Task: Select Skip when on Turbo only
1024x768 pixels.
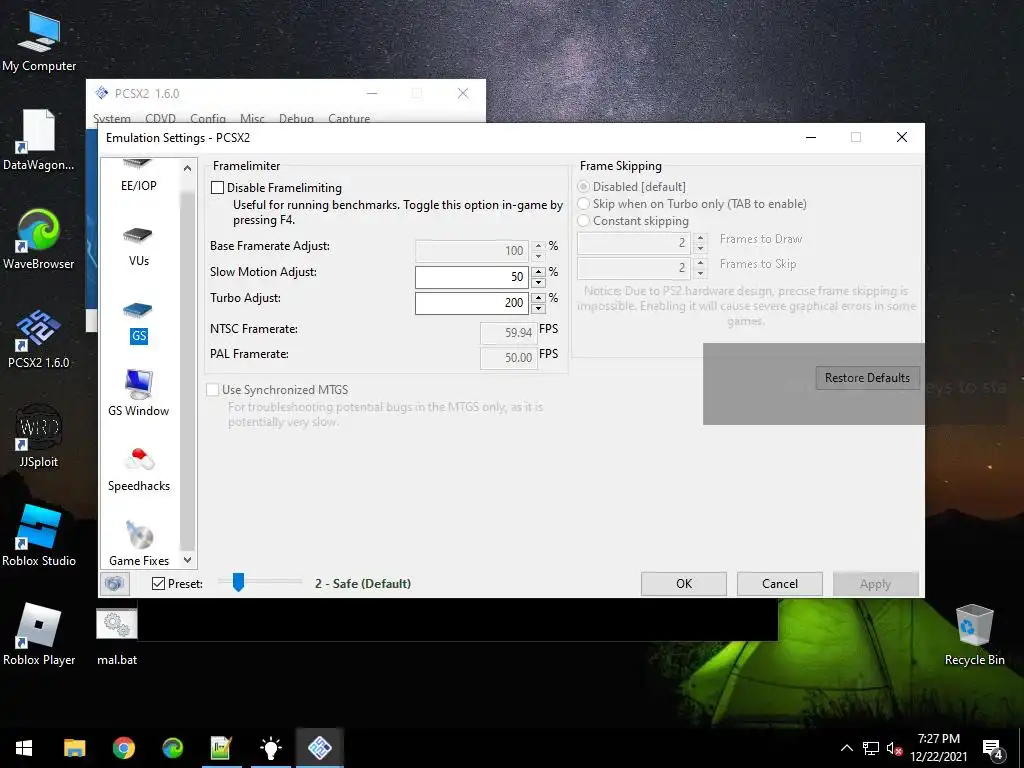Action: (583, 204)
